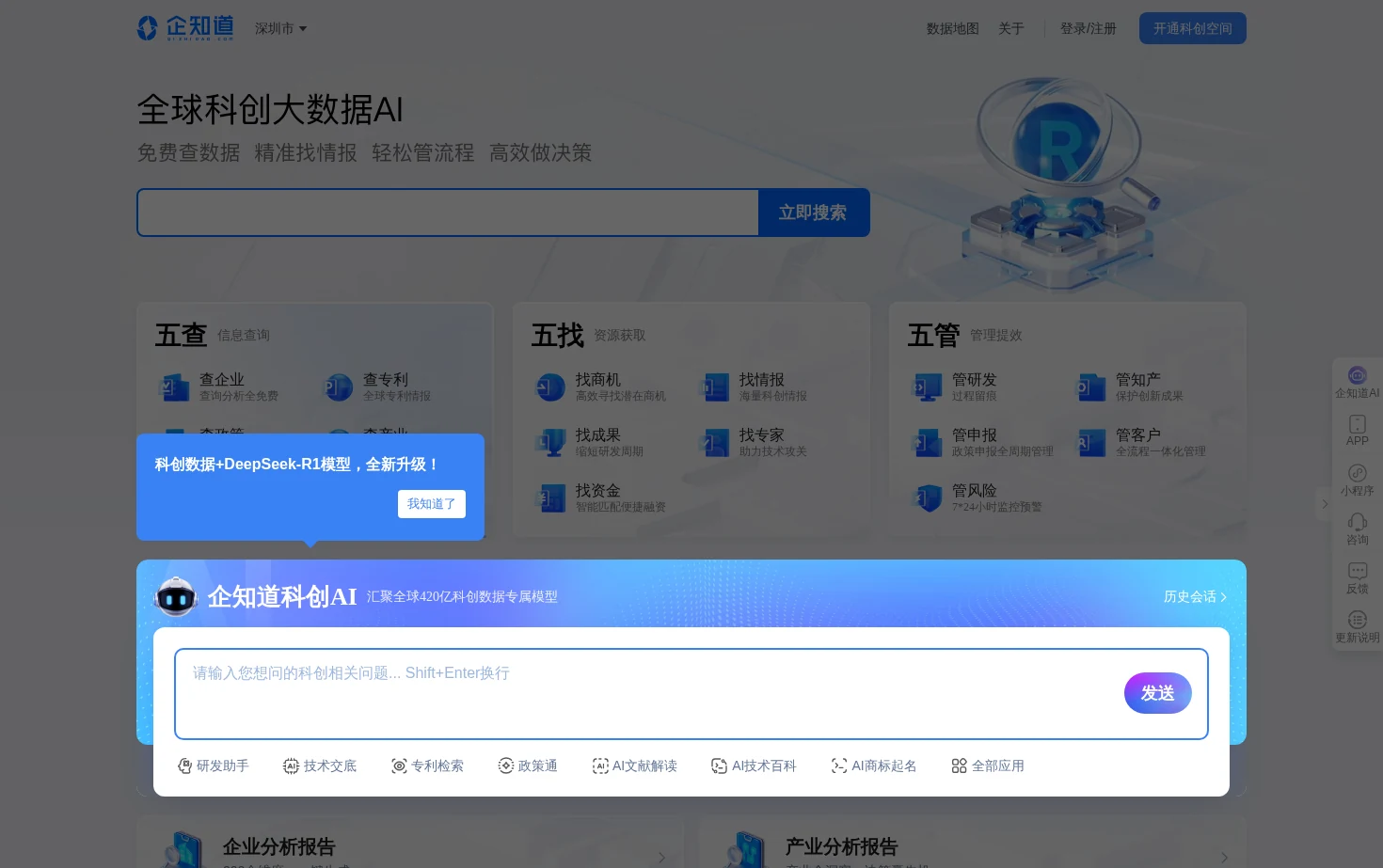Open 找成果 icon
1383x868 pixels.
click(550, 442)
